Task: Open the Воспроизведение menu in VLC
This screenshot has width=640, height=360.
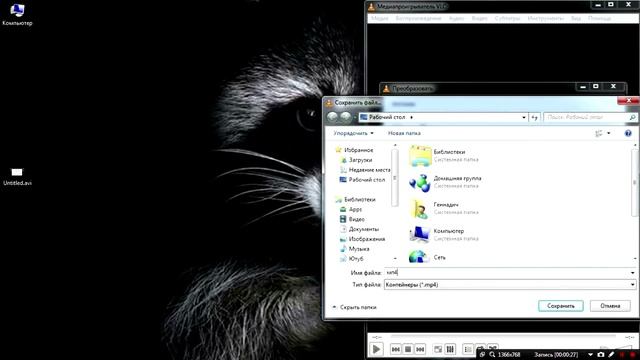Action: [418, 18]
